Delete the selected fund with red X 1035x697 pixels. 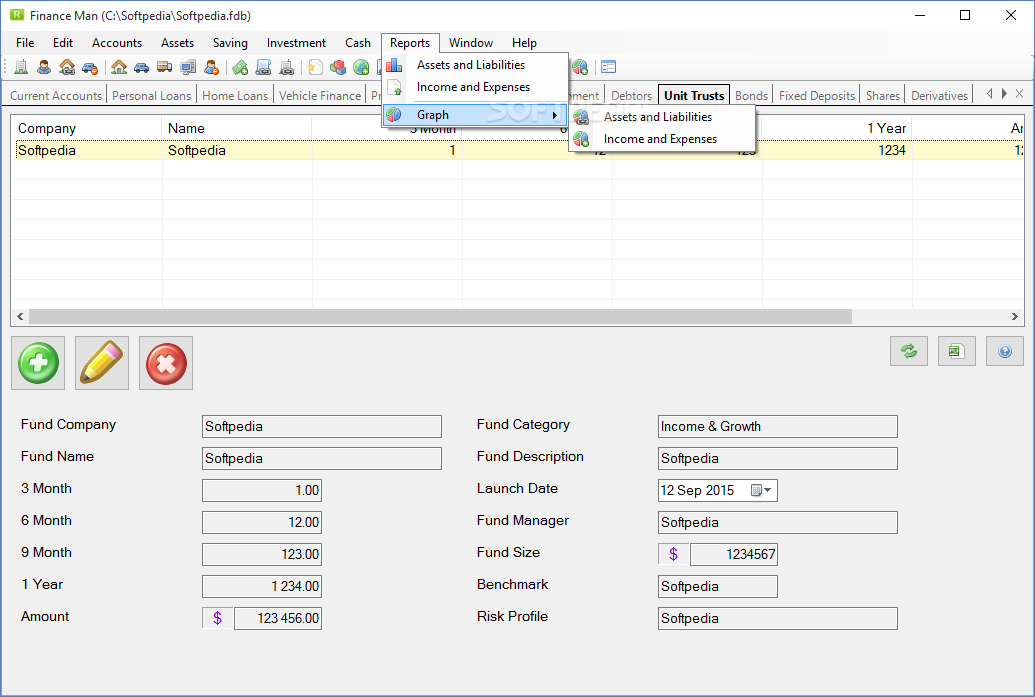tap(166, 363)
